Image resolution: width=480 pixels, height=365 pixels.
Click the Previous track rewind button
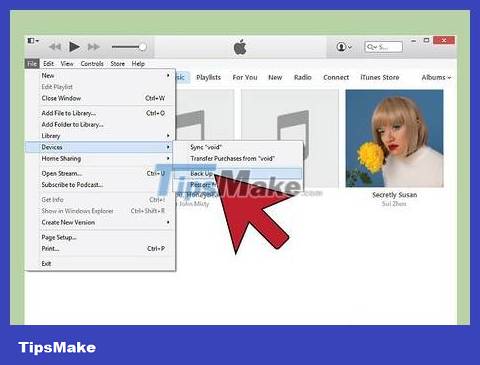pyautogui.click(x=55, y=47)
